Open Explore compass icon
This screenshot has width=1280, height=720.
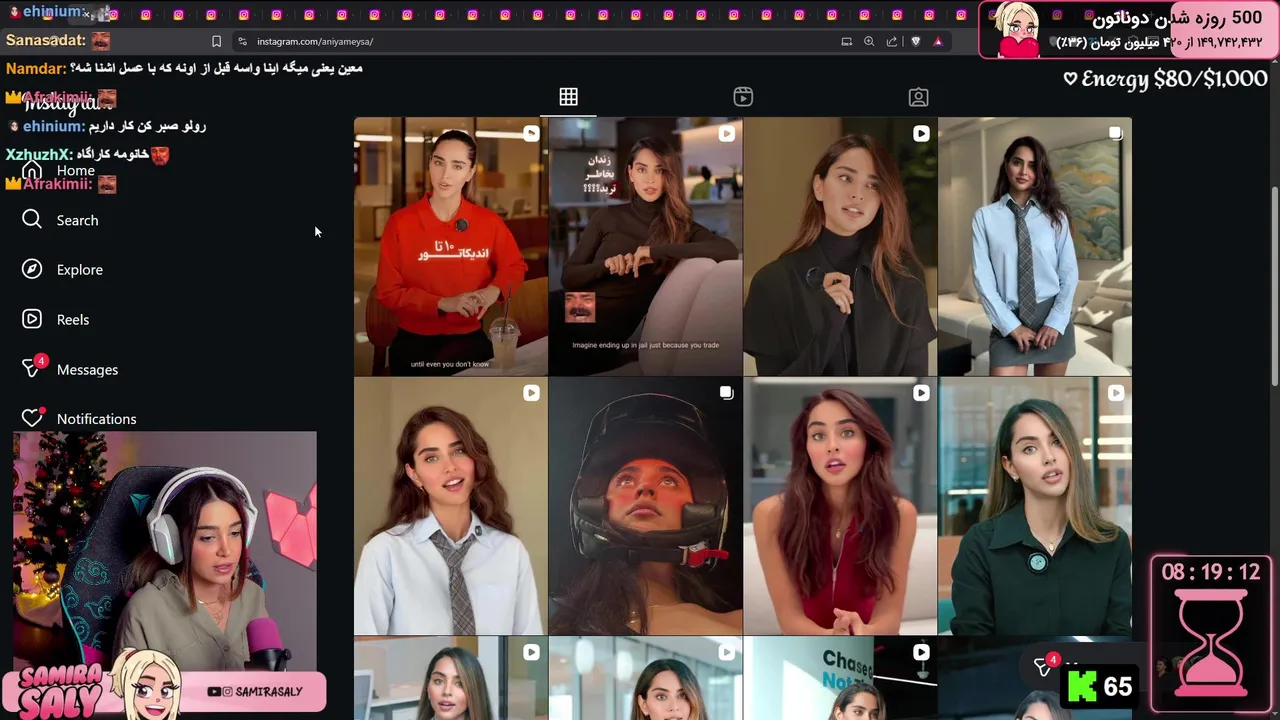pyautogui.click(x=32, y=269)
